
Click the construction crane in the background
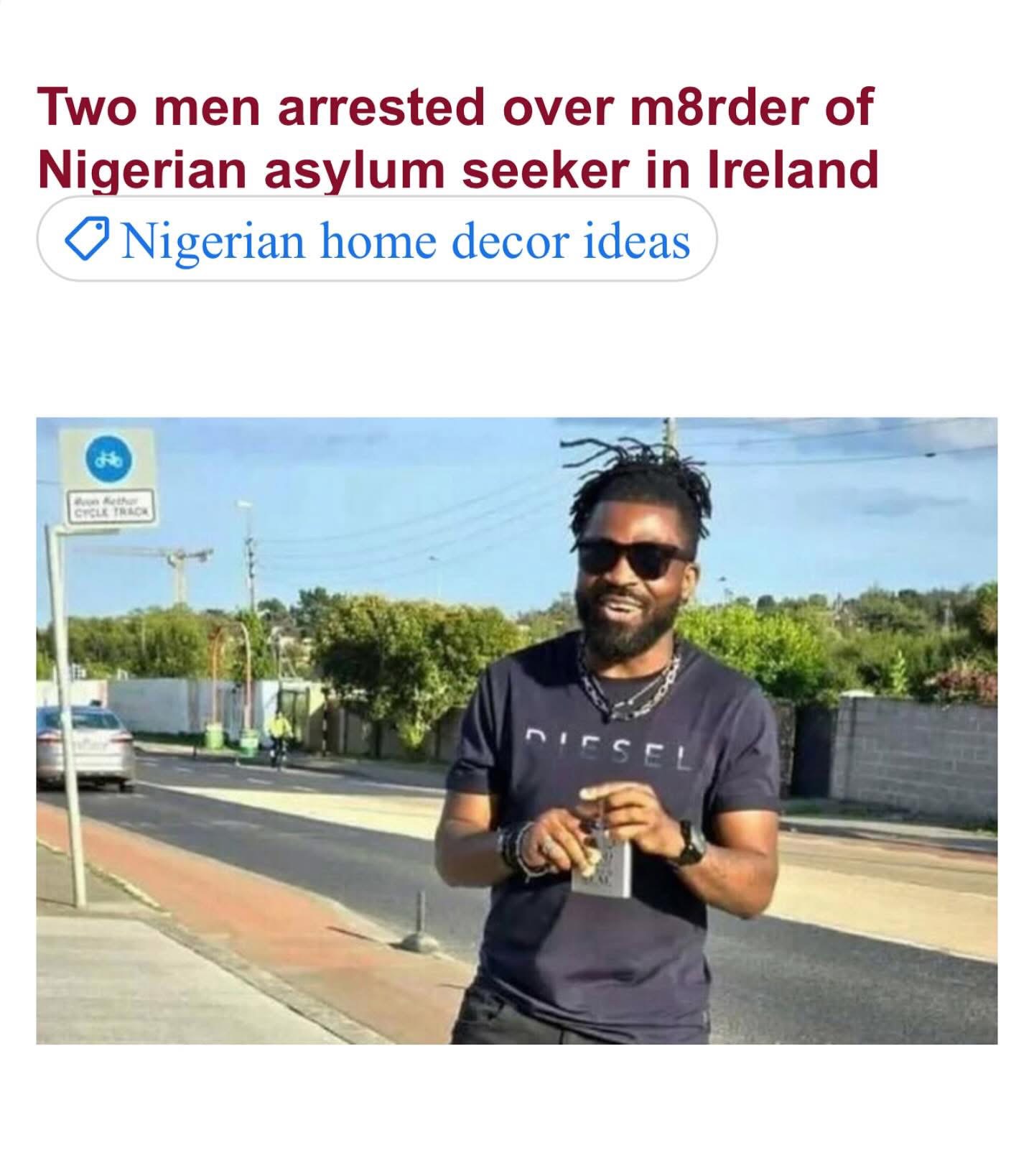tap(182, 571)
